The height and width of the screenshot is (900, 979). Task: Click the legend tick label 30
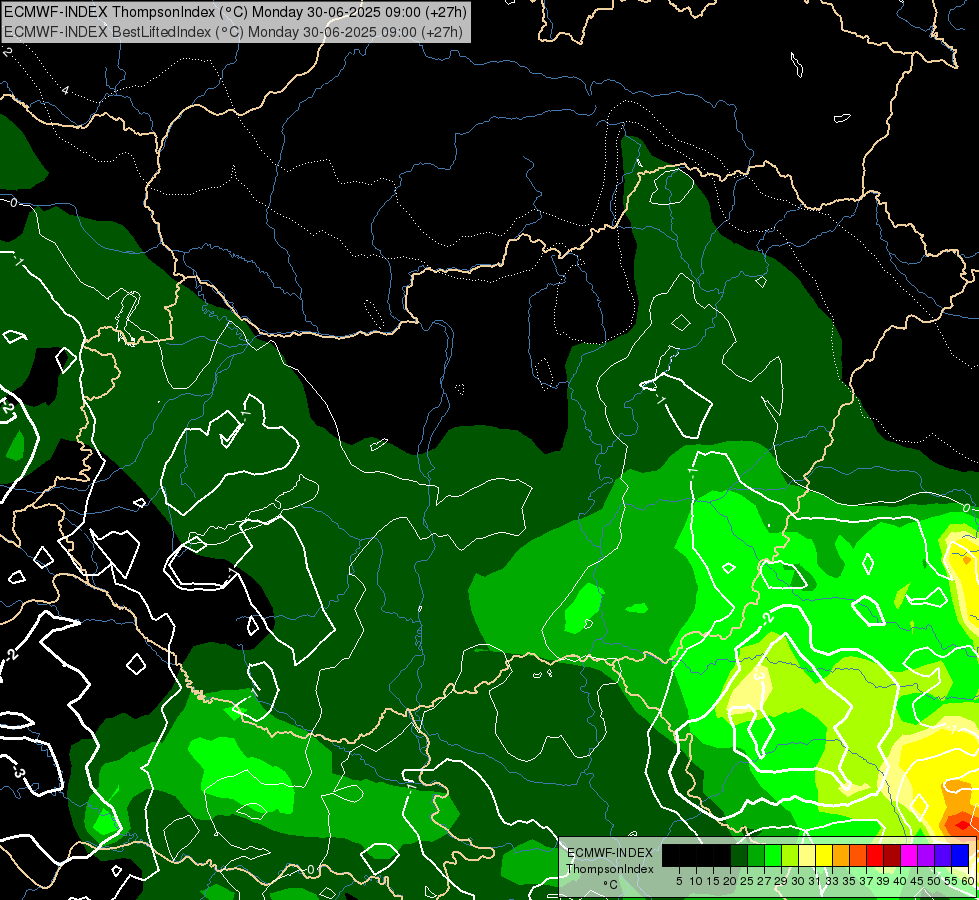click(799, 881)
